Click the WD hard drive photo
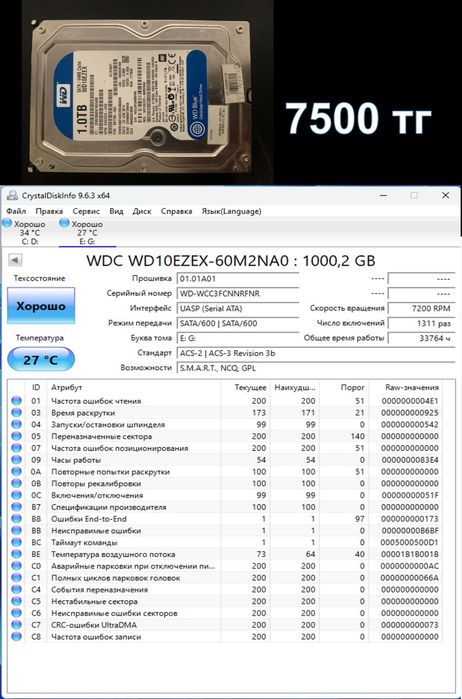This screenshot has width=462, height=699. tap(144, 98)
